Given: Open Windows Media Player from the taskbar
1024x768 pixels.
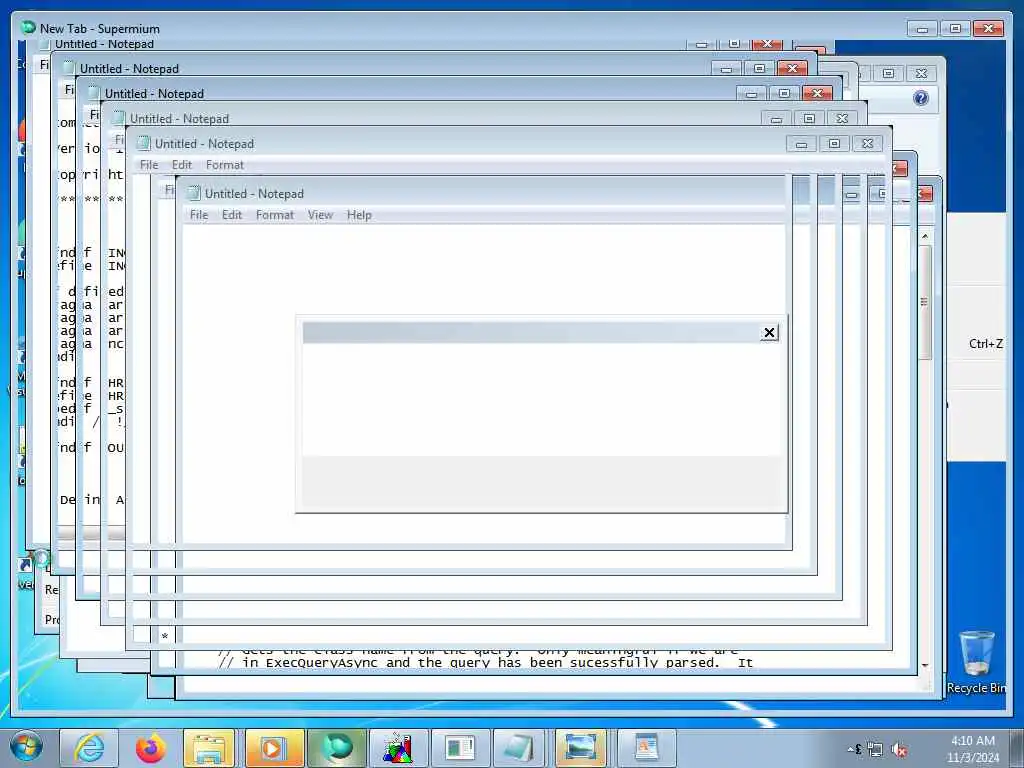Looking at the screenshot, I should (272, 748).
